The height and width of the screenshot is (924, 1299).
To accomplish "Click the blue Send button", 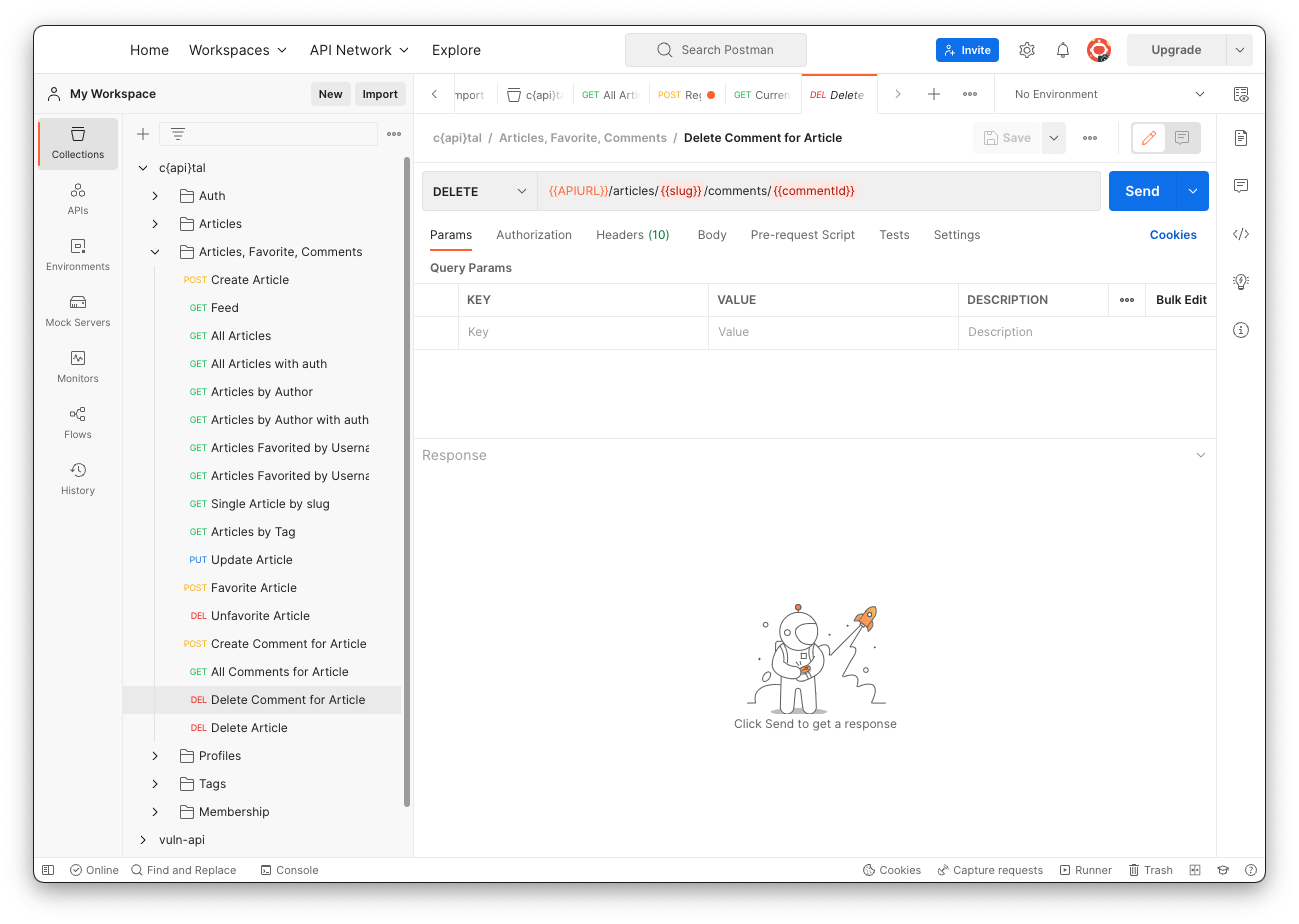I will pyautogui.click(x=1143, y=191).
